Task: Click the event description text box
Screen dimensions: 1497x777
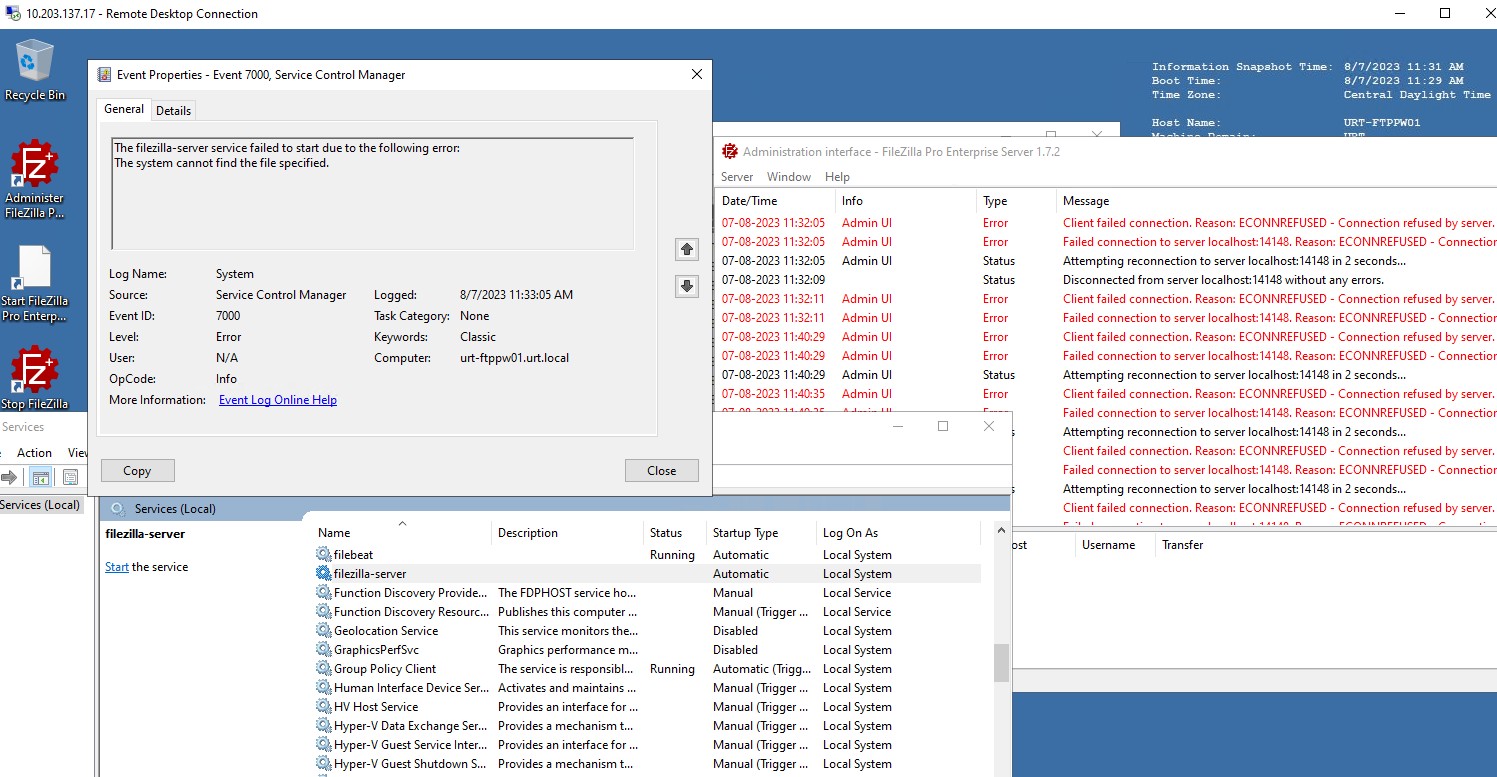Action: tap(372, 193)
